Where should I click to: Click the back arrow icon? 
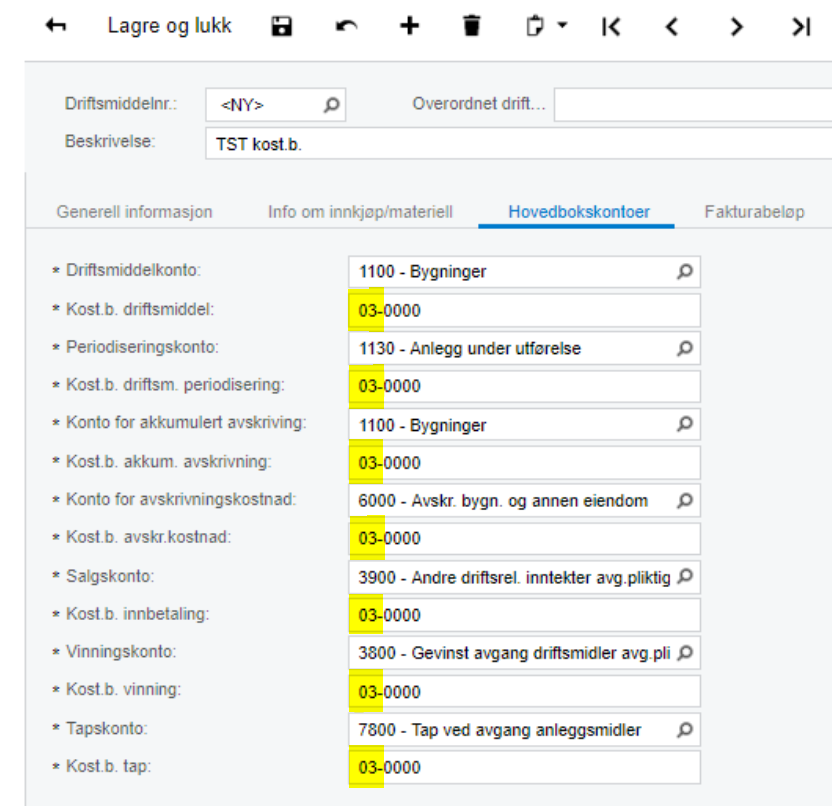pyautogui.click(x=56, y=25)
